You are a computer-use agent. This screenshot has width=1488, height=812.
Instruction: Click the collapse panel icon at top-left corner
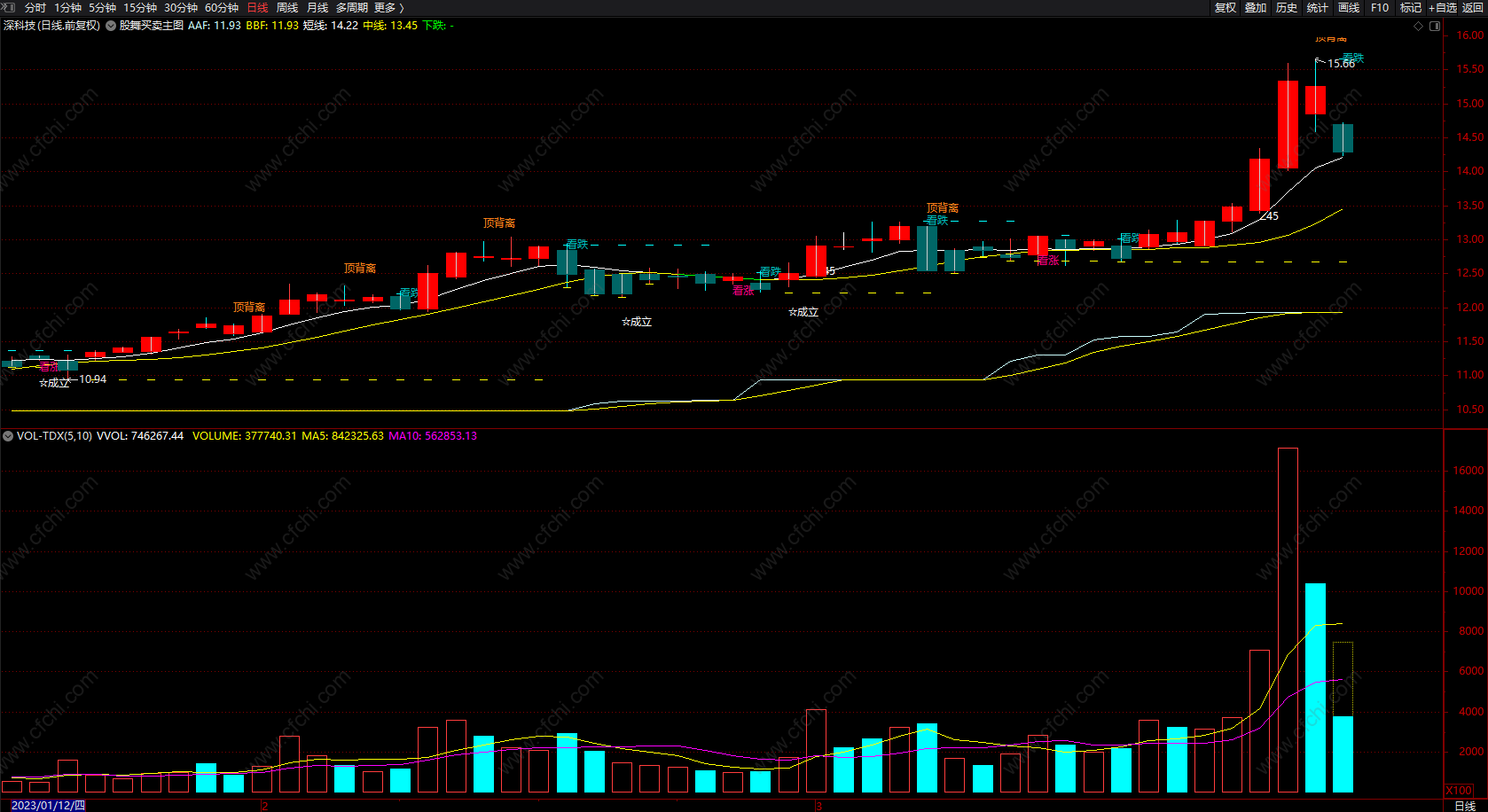coord(9,7)
